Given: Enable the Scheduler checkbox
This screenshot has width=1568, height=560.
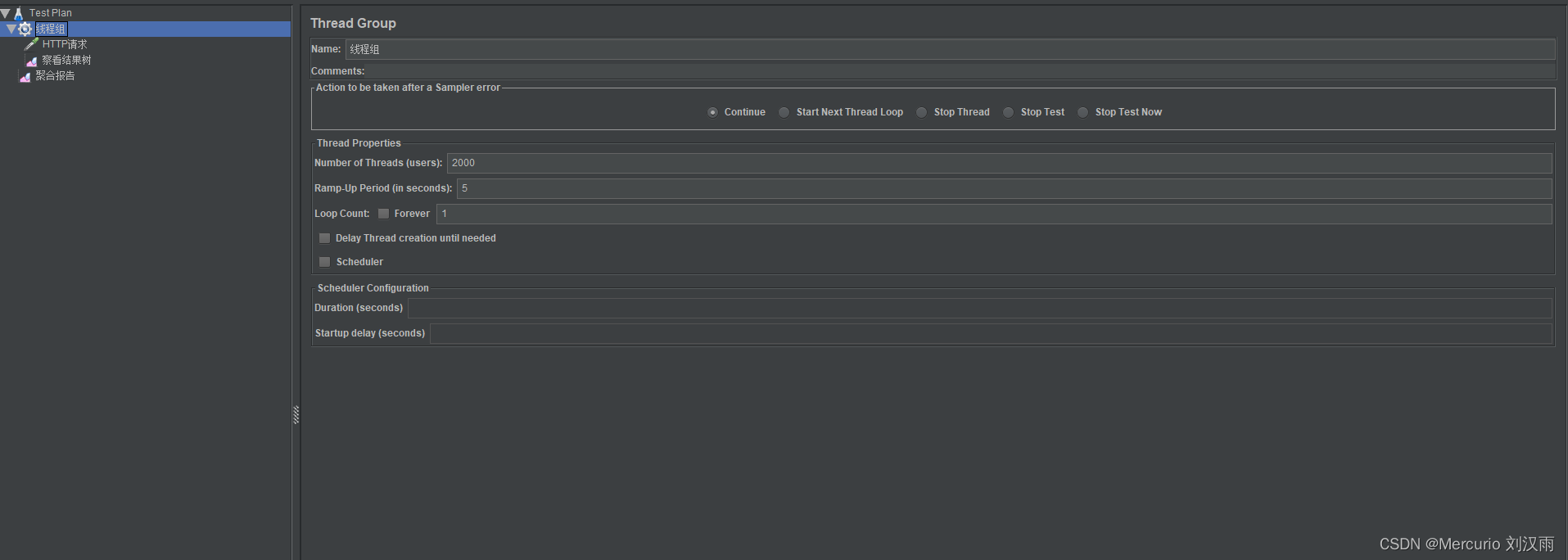Looking at the screenshot, I should pyautogui.click(x=324, y=262).
